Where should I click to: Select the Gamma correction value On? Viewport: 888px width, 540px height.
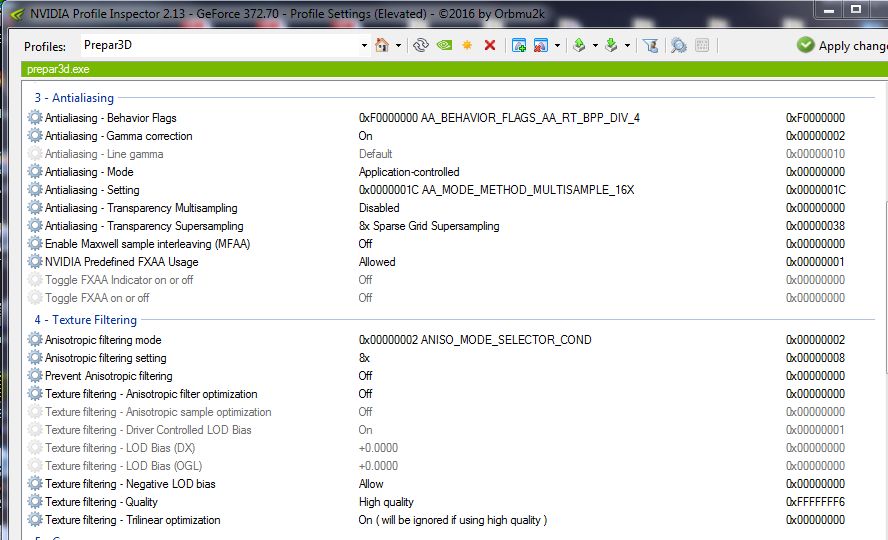[x=365, y=136]
